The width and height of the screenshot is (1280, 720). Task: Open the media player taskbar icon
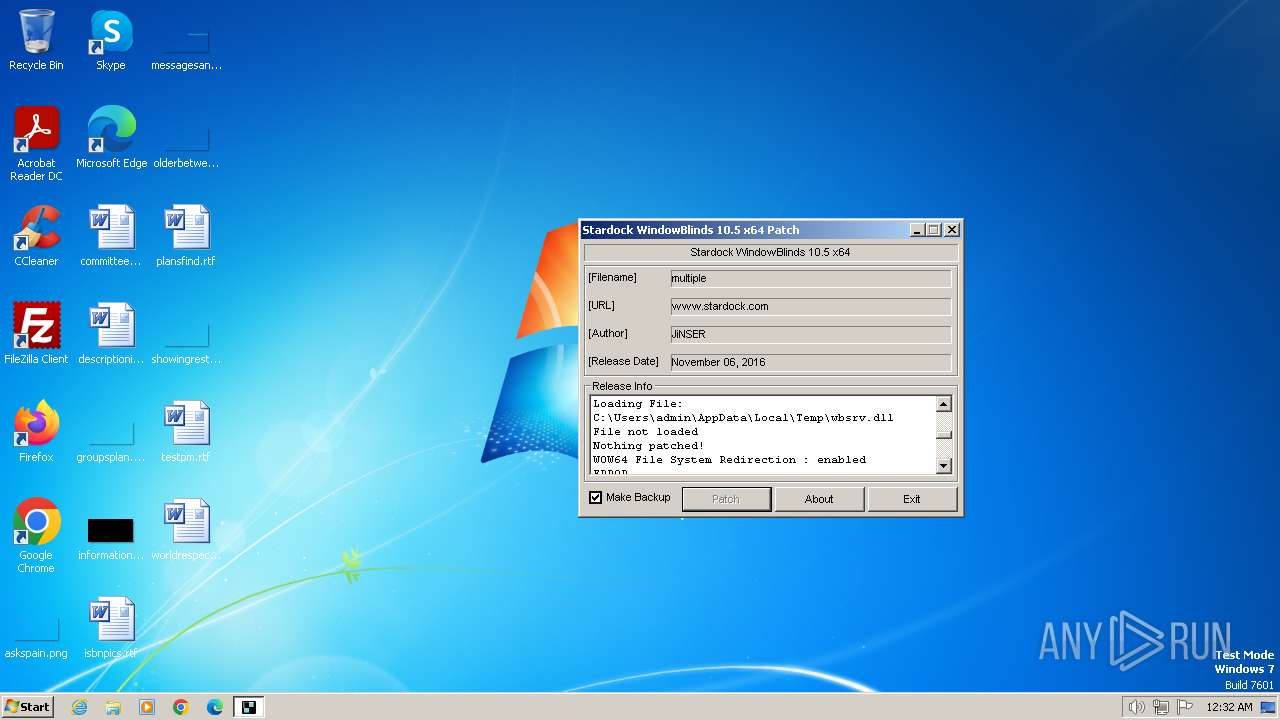tap(147, 707)
